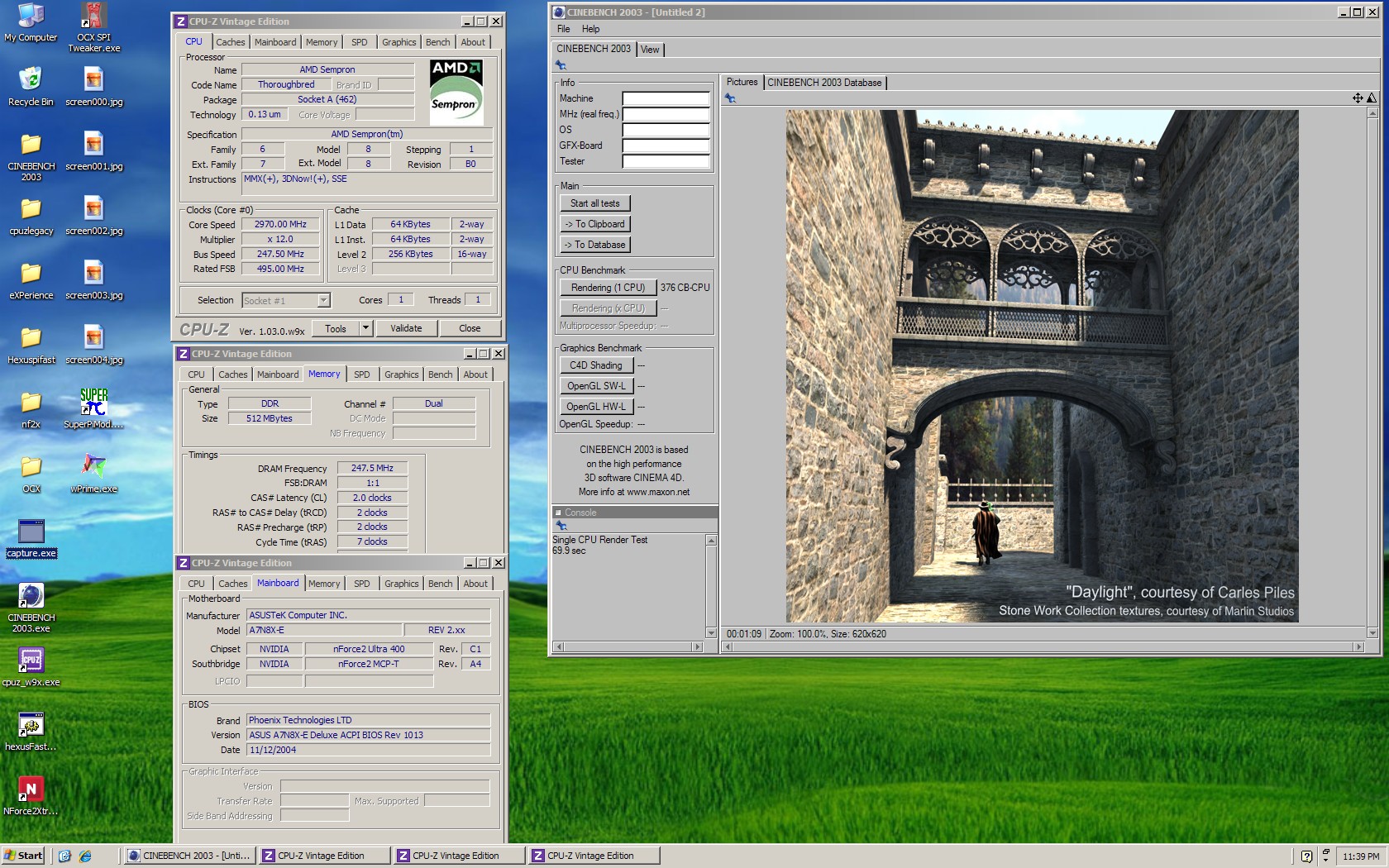This screenshot has width=1389, height=868.
Task: Click the To Clipboard button
Action: (x=595, y=224)
